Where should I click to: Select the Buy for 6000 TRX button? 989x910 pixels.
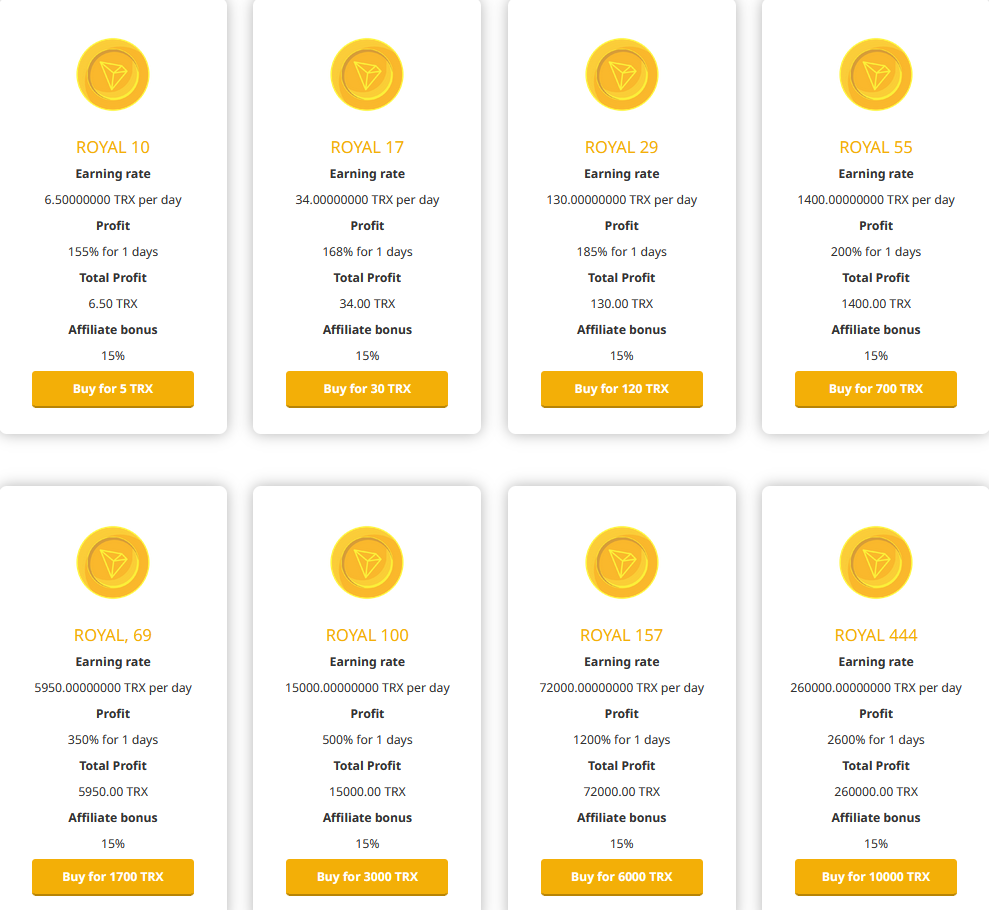point(621,877)
